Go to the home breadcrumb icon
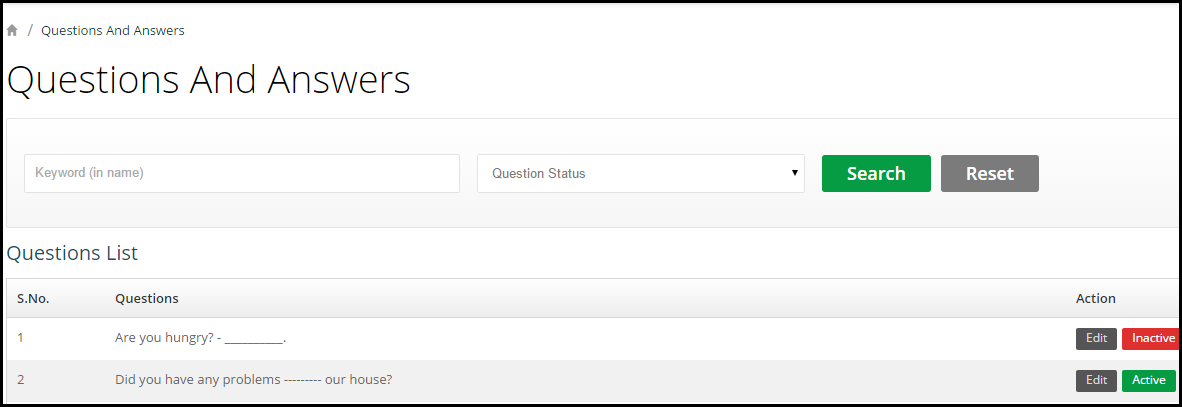 pyautogui.click(x=12, y=31)
